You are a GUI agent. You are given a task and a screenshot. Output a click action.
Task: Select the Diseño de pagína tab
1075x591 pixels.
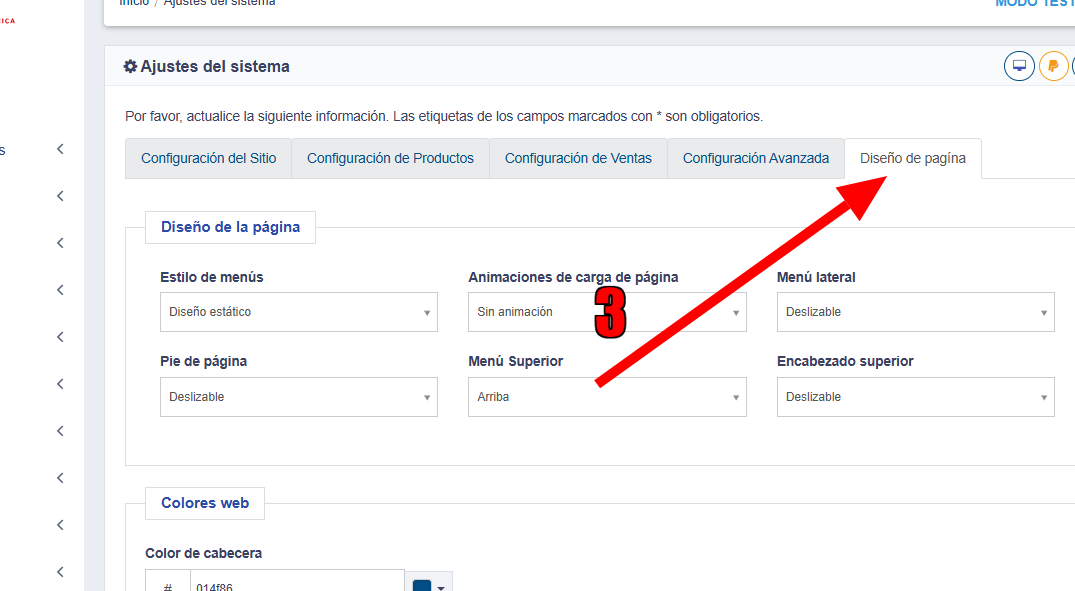pyautogui.click(x=912, y=158)
